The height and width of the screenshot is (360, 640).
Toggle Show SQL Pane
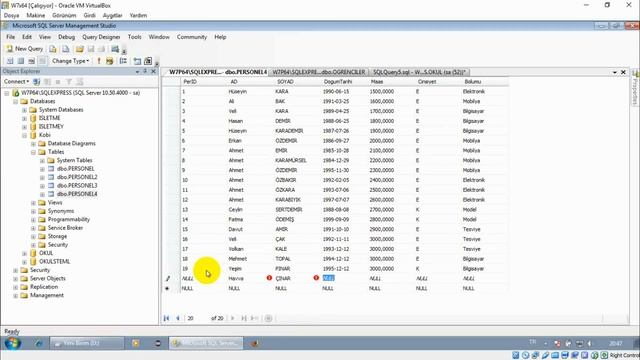coord(31,61)
